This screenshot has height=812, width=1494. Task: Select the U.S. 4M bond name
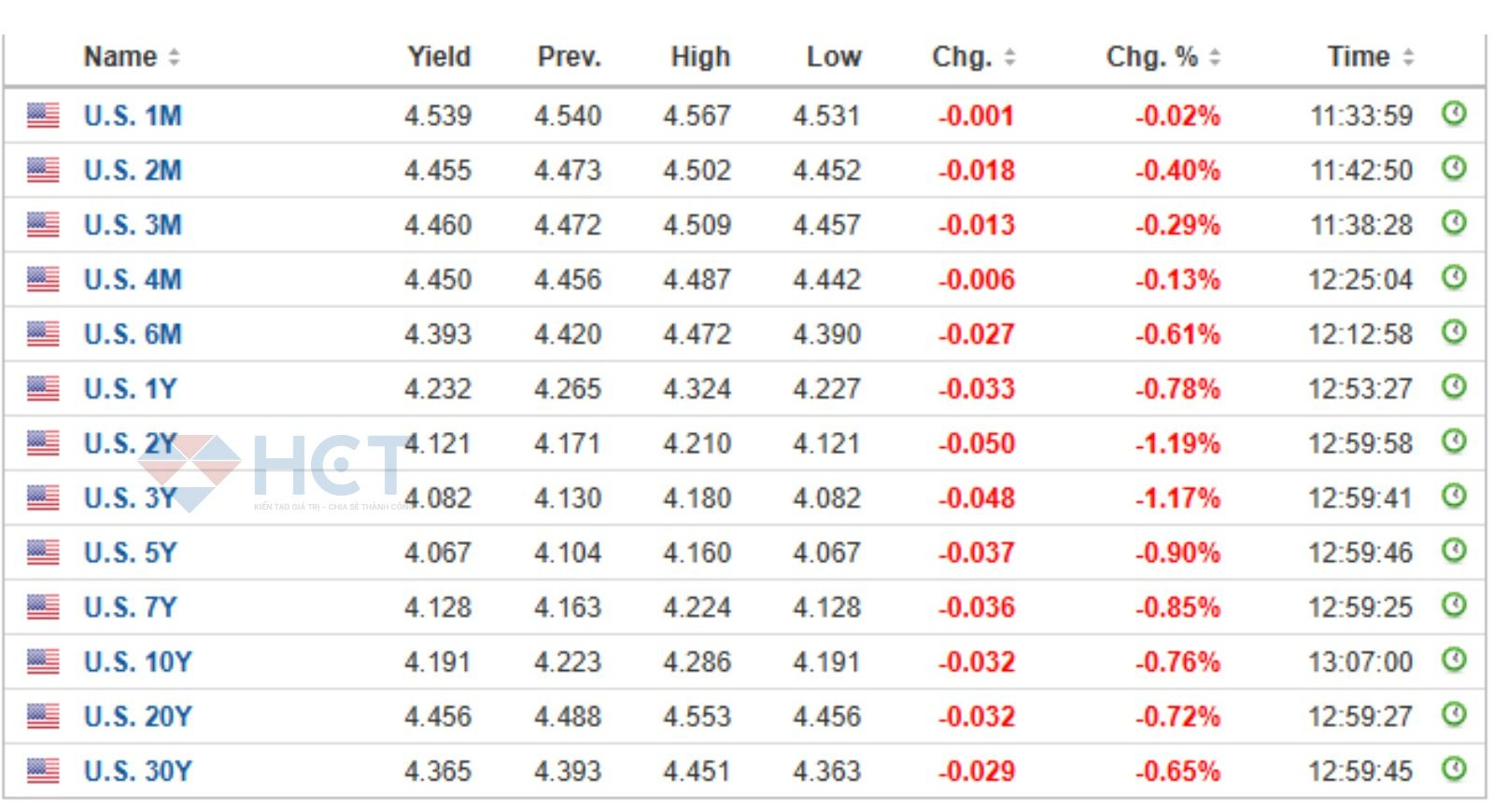tap(133, 280)
